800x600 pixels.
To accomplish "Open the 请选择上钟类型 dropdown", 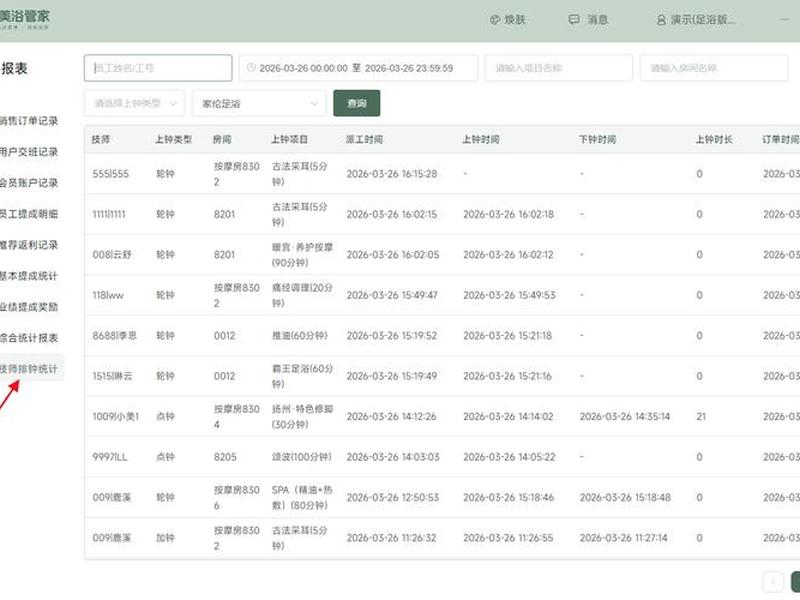I will (x=134, y=103).
